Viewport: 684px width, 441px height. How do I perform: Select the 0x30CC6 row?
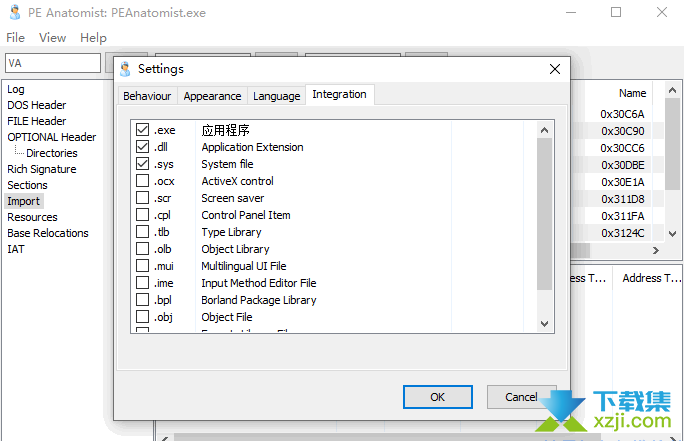pyautogui.click(x=622, y=148)
